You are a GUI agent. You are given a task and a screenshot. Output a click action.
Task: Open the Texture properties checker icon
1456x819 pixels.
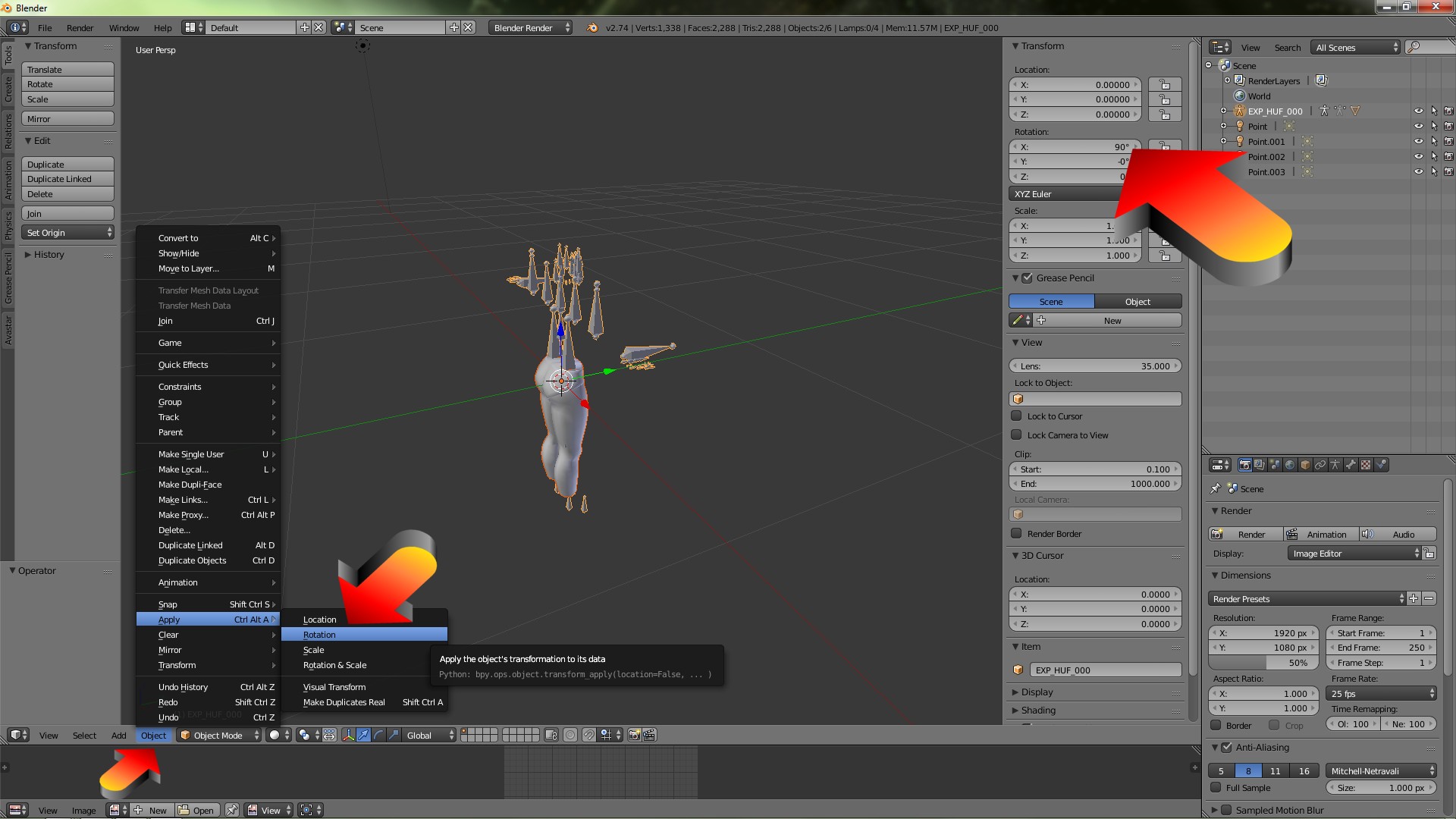1366,465
